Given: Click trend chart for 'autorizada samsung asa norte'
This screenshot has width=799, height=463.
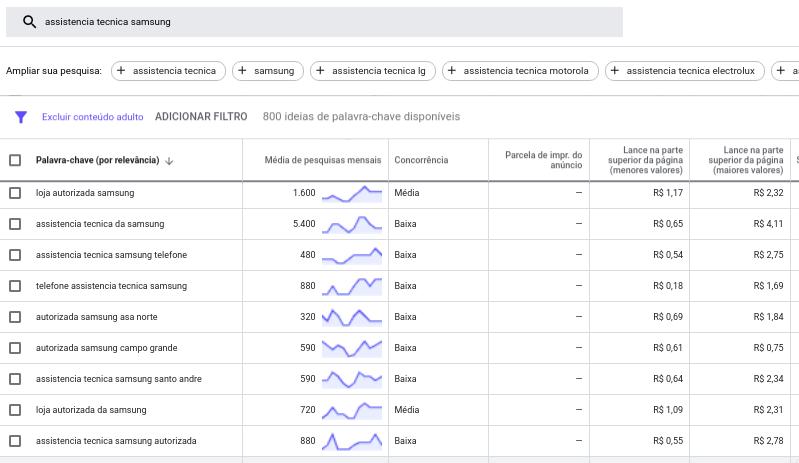Looking at the screenshot, I should click(x=352, y=317).
